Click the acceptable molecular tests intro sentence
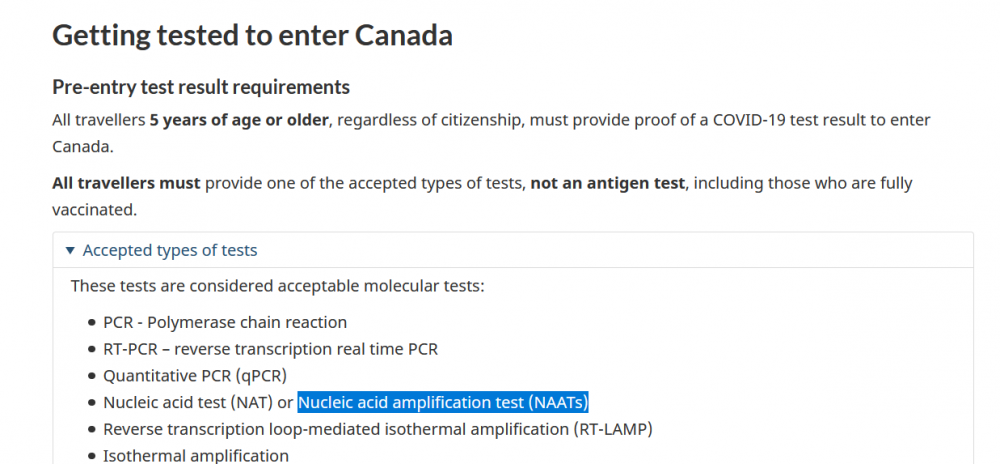1000x464 pixels. [277, 286]
